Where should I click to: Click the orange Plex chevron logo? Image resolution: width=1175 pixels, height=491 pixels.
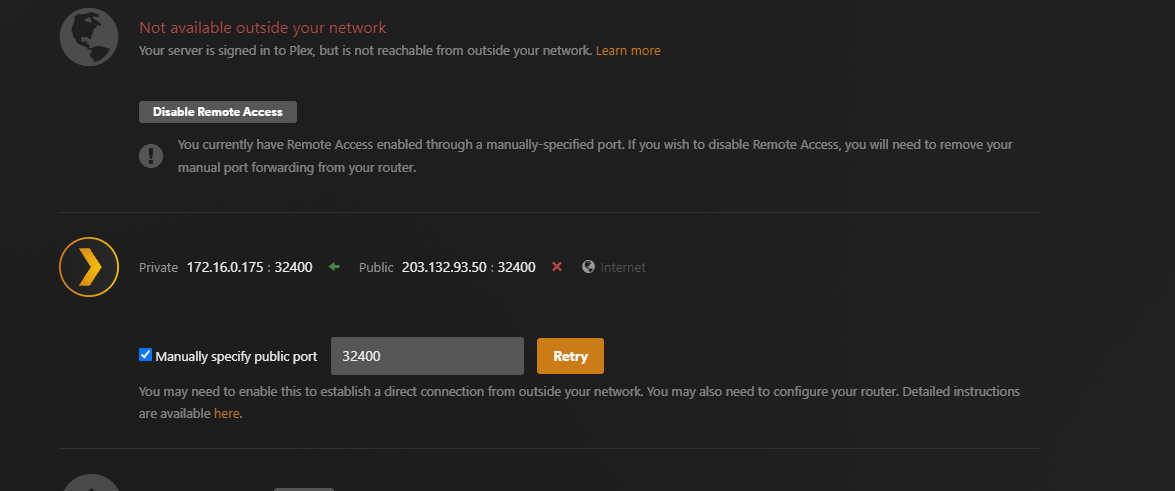coord(89,267)
